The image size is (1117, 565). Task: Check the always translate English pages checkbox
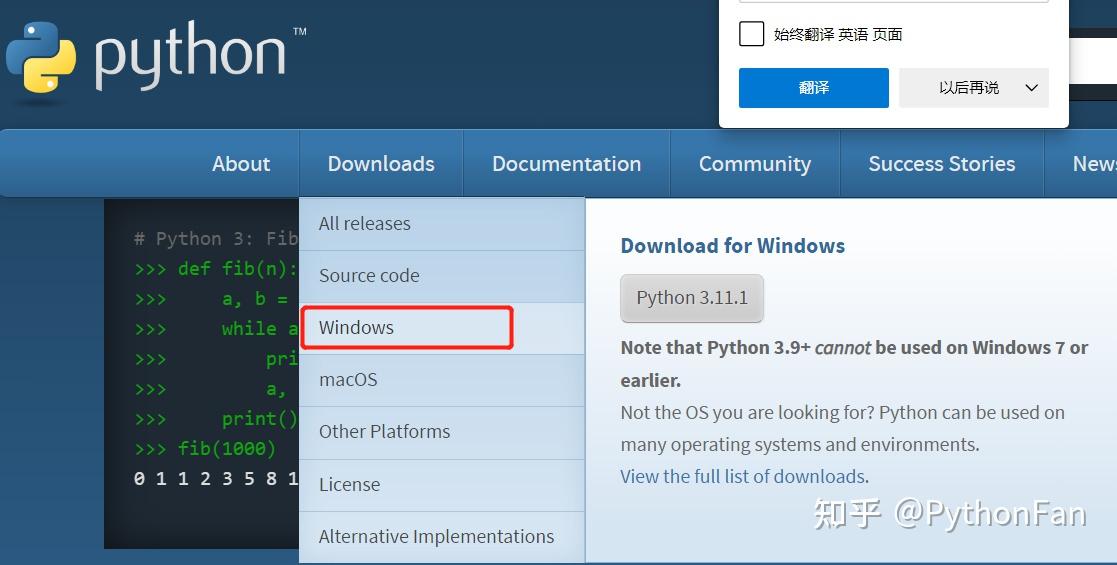[x=751, y=34]
